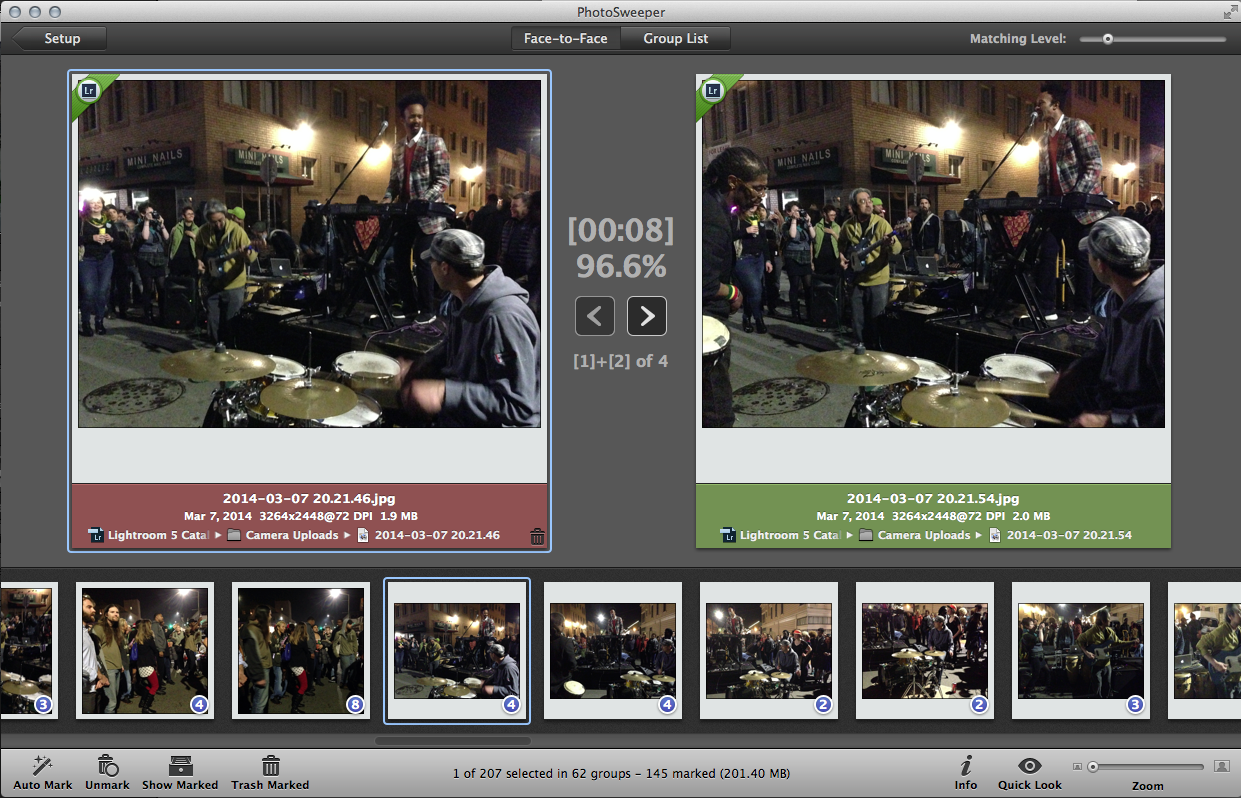The height and width of the screenshot is (798, 1241).
Task: Click the 2014-03-07 20.21.46 file crumb
Action: click(x=428, y=535)
